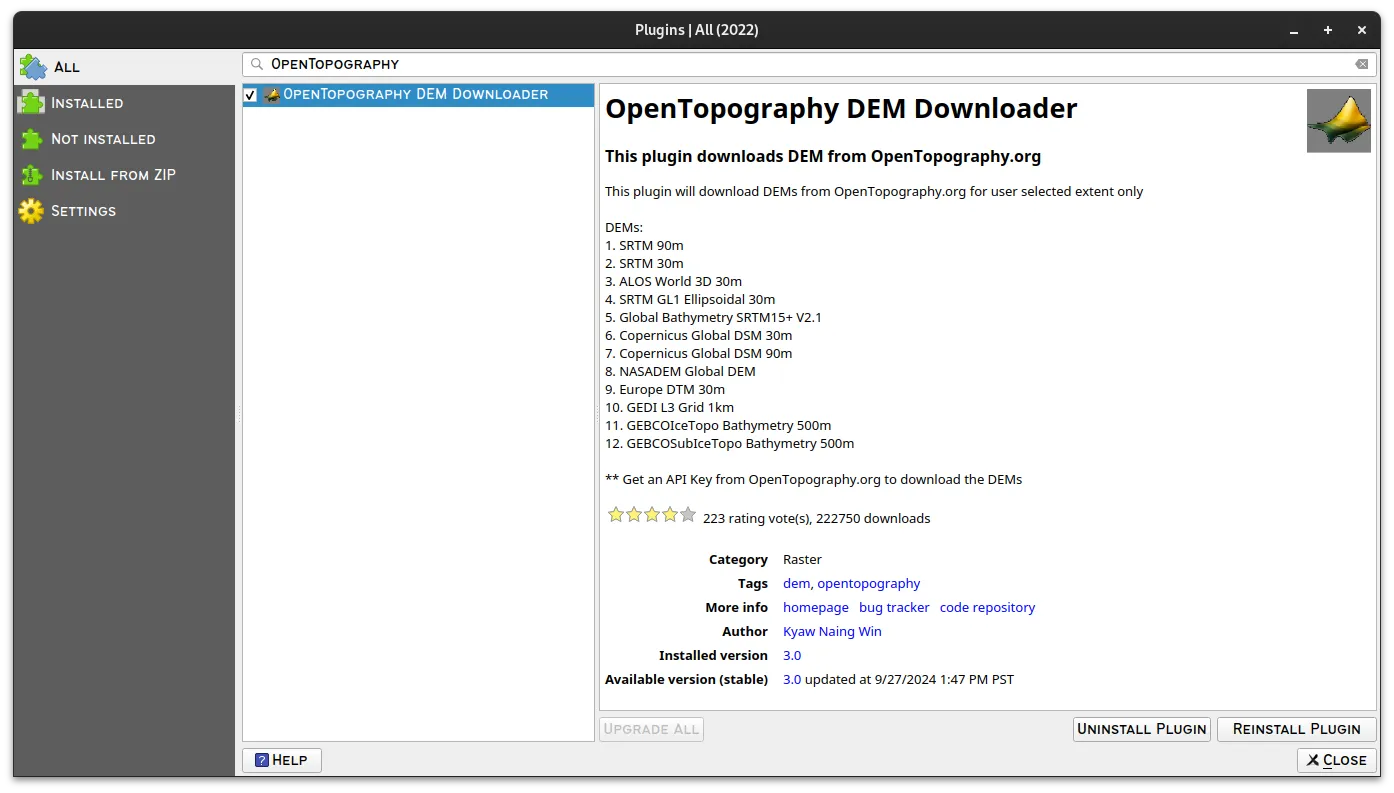Open plugin Settings gear icon
Viewport: 1394px width, 793px height.
31,211
